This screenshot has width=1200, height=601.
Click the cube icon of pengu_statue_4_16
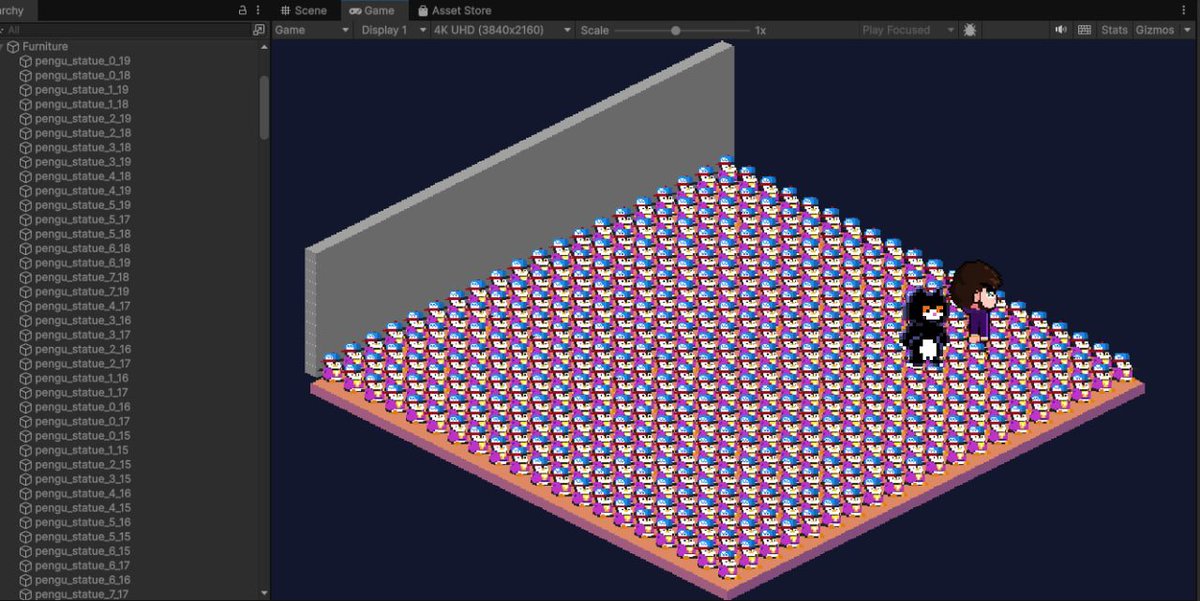click(x=26, y=493)
